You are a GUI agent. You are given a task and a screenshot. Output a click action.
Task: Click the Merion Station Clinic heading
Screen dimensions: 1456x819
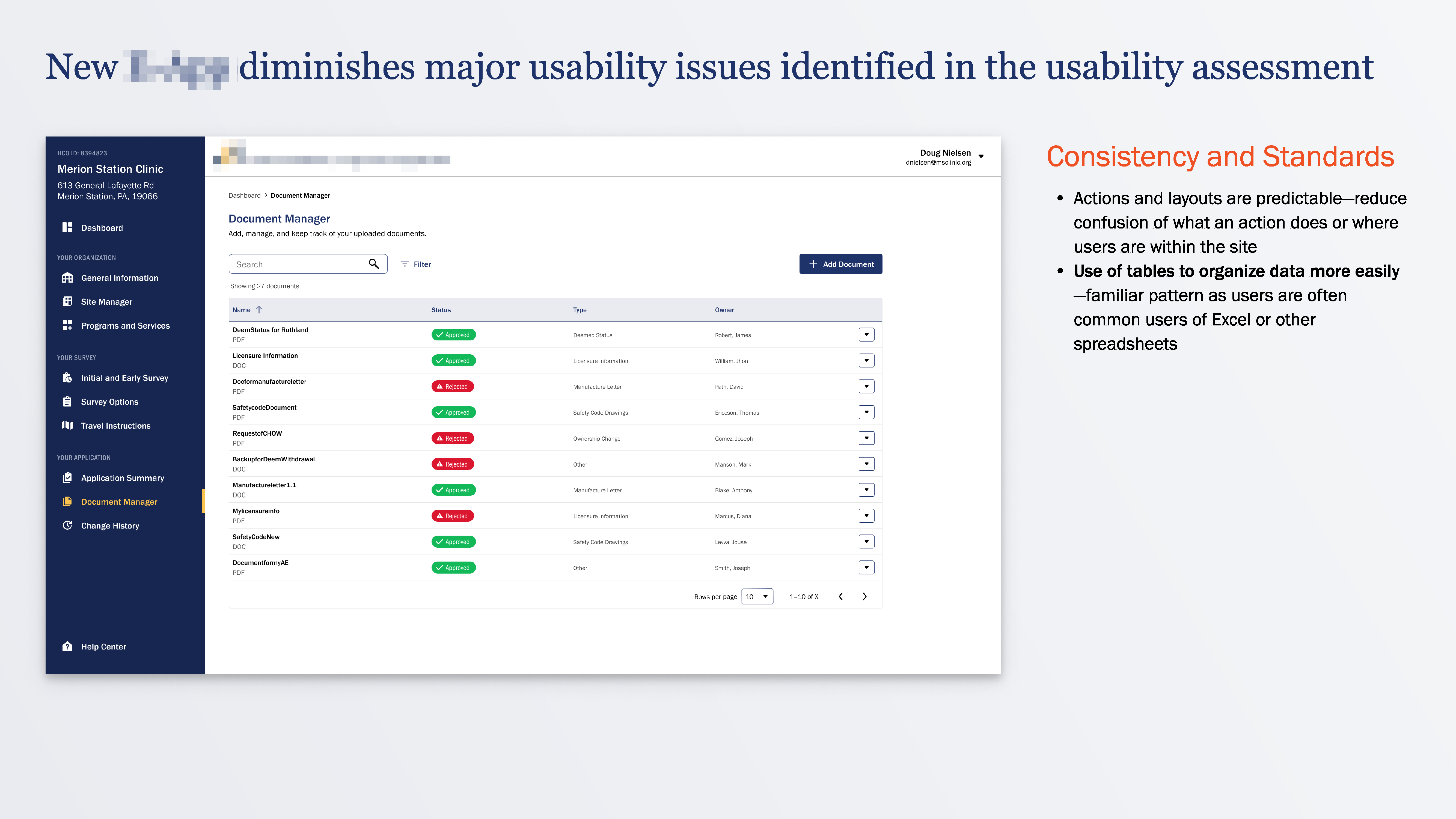110,169
